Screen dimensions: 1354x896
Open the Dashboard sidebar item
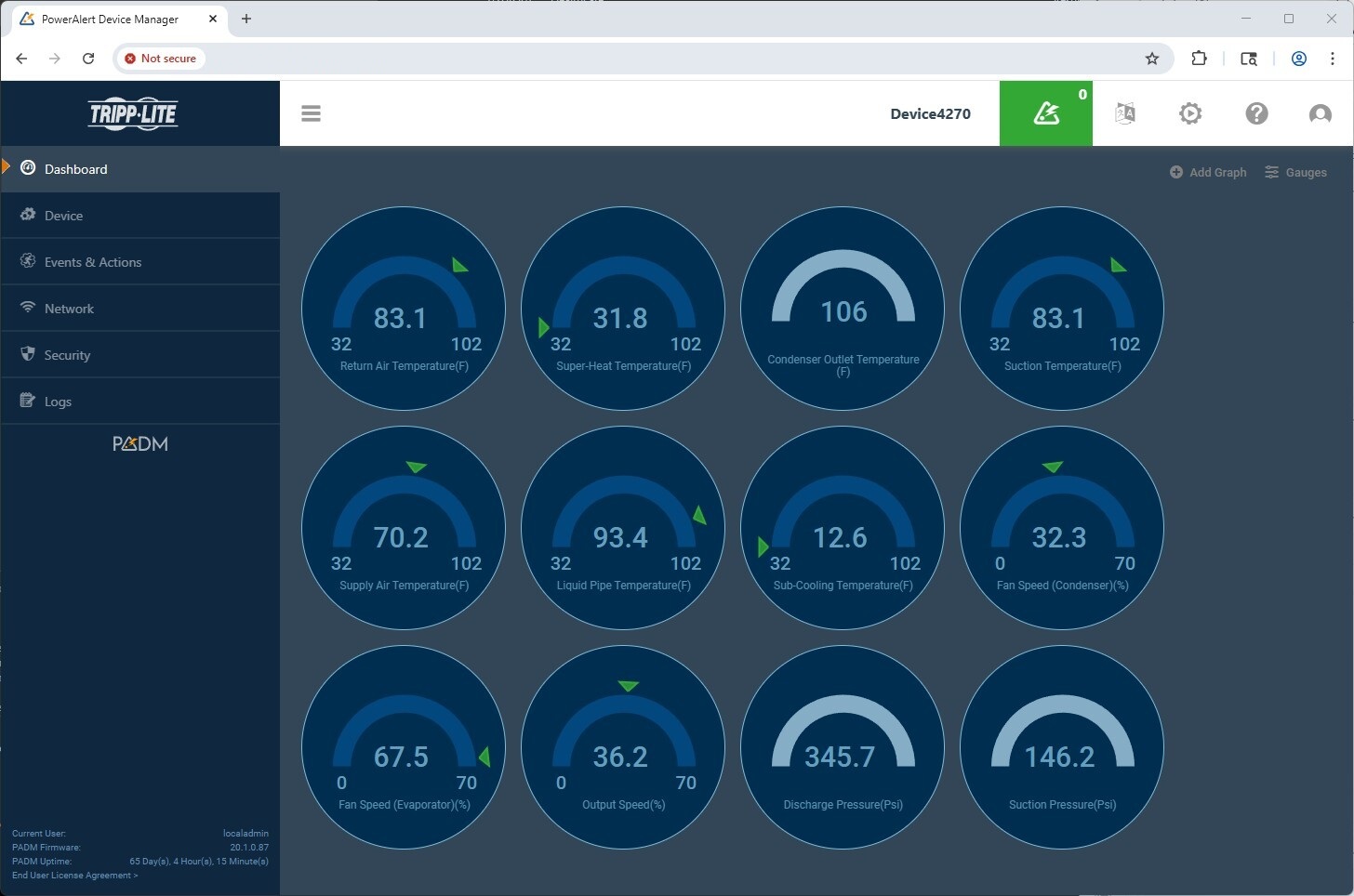76,169
